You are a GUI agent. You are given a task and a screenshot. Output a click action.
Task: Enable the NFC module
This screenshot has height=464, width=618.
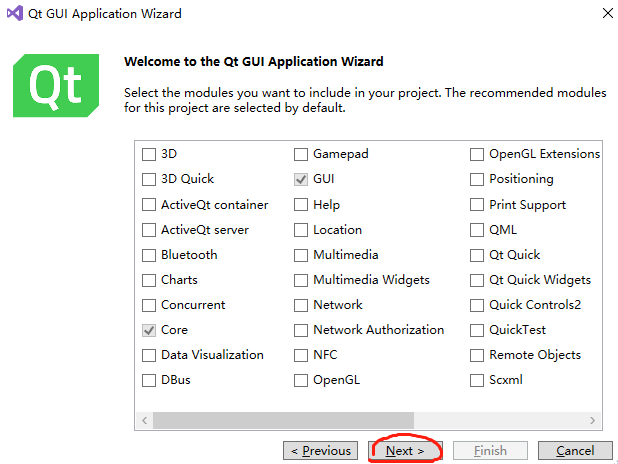coord(301,355)
